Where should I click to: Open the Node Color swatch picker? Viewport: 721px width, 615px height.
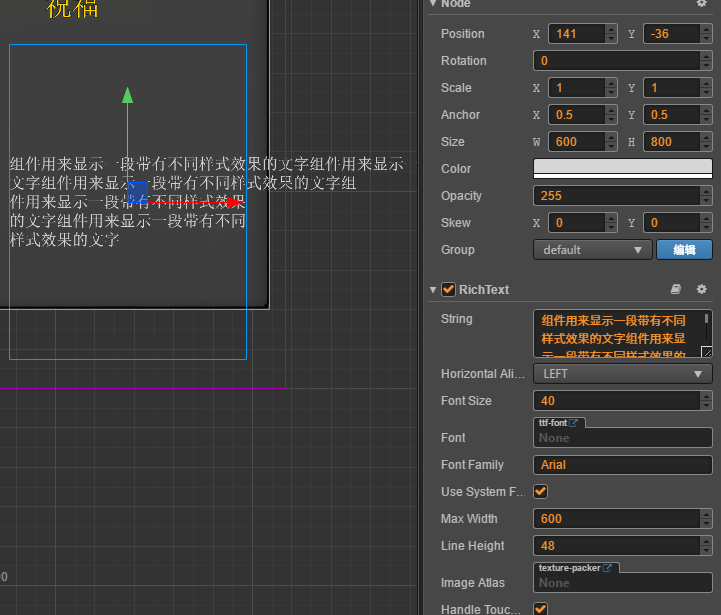(622, 168)
